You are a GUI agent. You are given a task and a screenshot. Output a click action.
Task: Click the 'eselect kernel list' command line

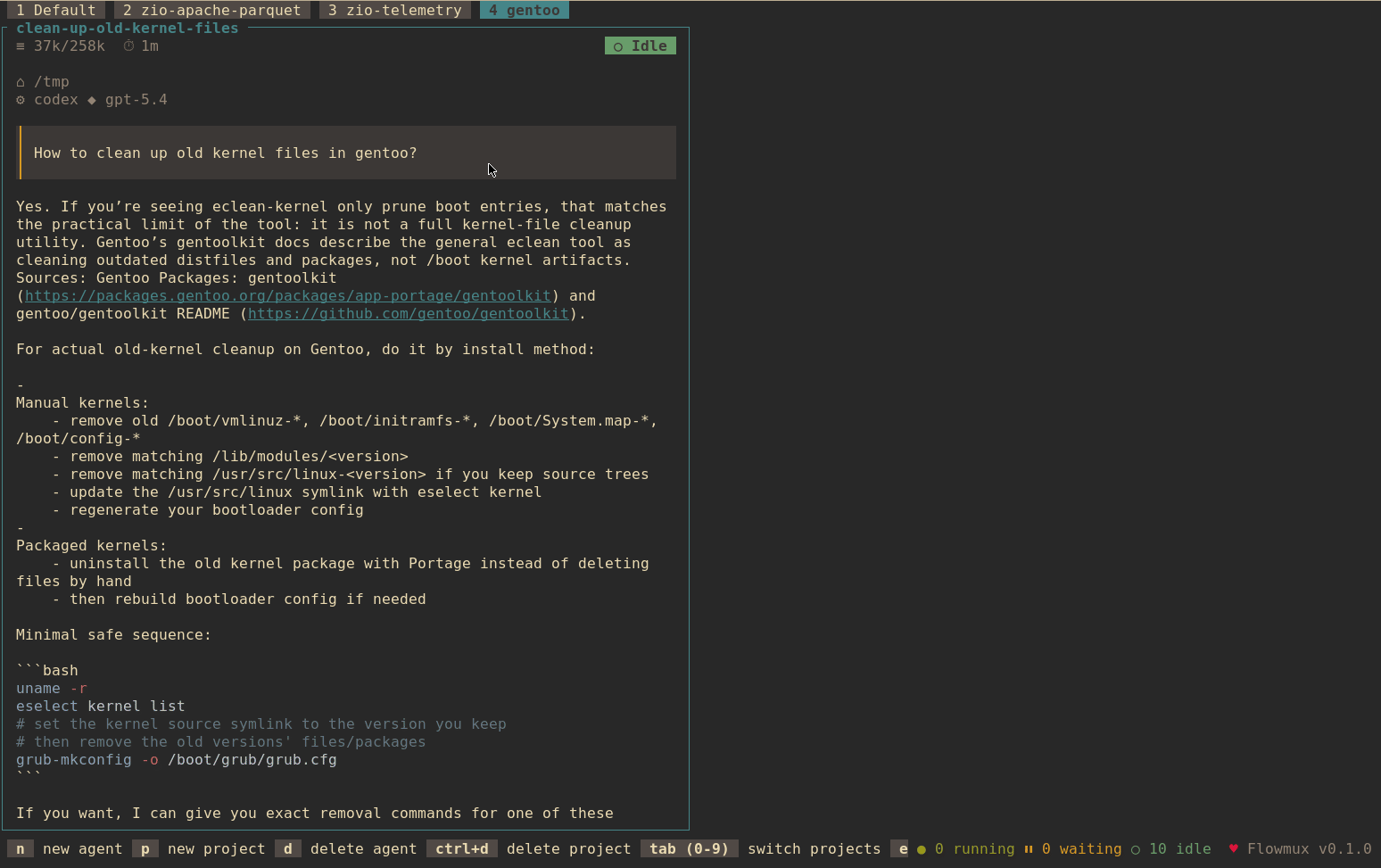tap(101, 707)
